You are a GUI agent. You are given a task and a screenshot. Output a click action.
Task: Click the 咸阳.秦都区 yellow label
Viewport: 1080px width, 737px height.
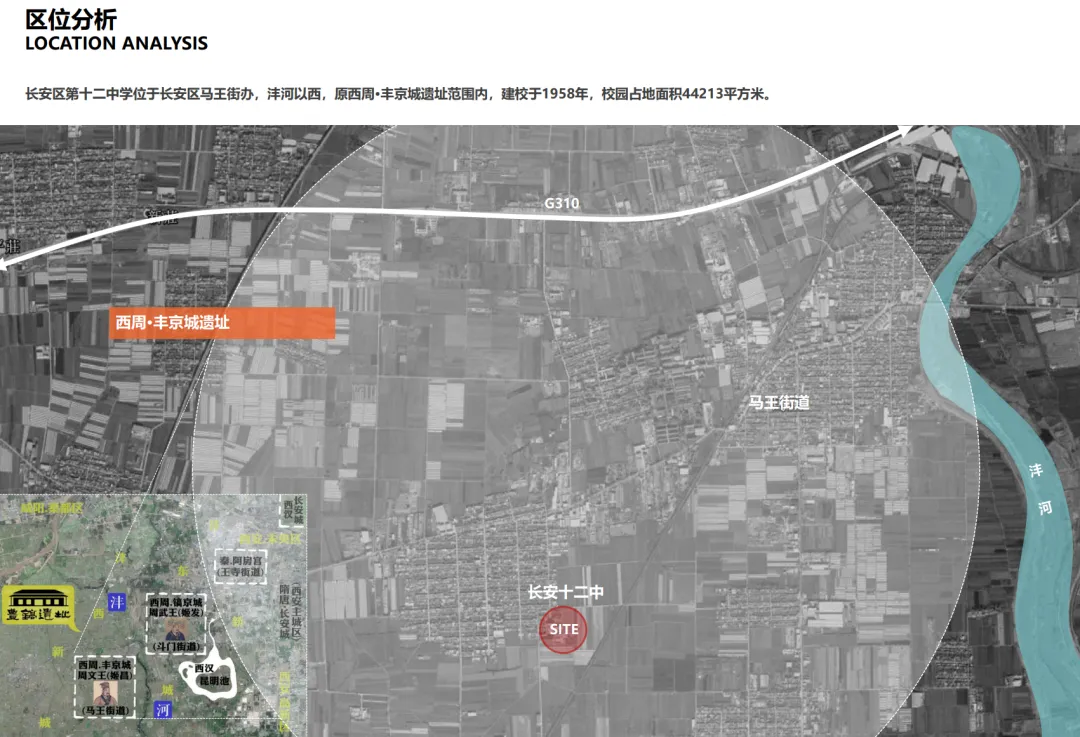coord(50,508)
